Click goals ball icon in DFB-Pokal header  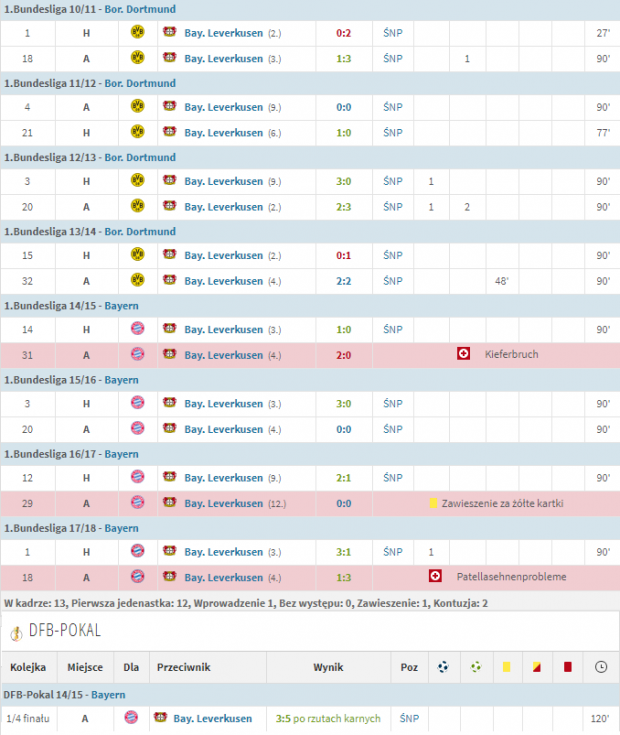click(443, 667)
